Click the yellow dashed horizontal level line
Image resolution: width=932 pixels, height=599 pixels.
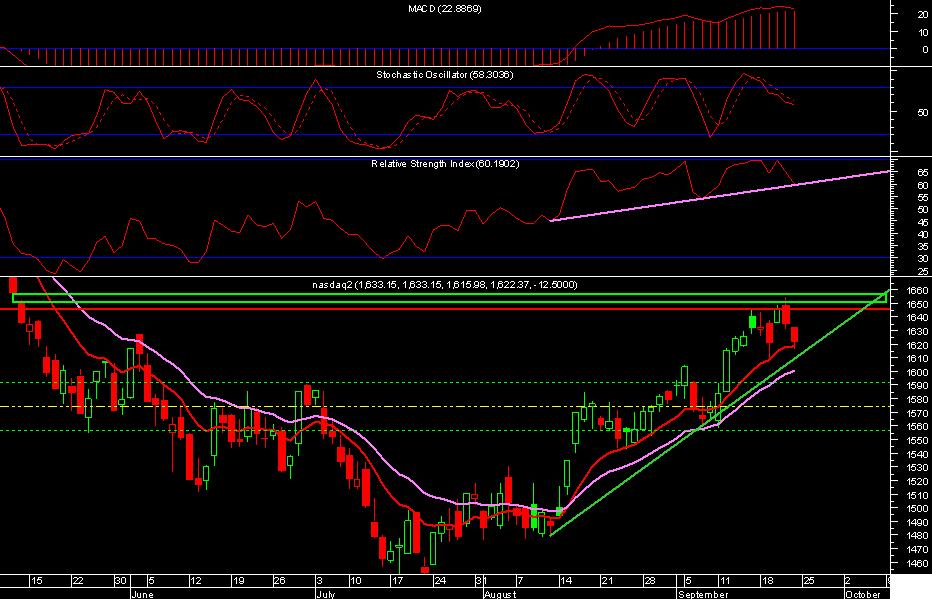click(445, 406)
